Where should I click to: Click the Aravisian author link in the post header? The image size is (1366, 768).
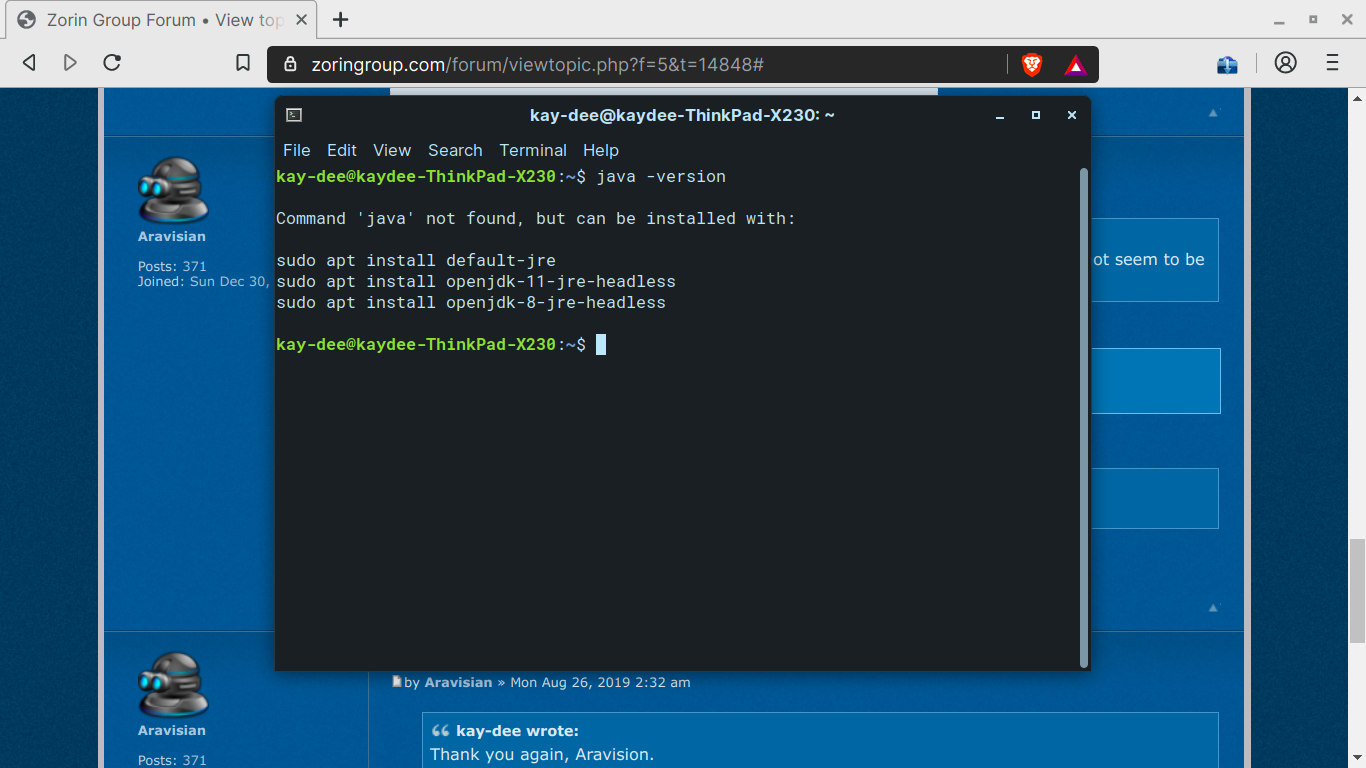pyautogui.click(x=458, y=682)
